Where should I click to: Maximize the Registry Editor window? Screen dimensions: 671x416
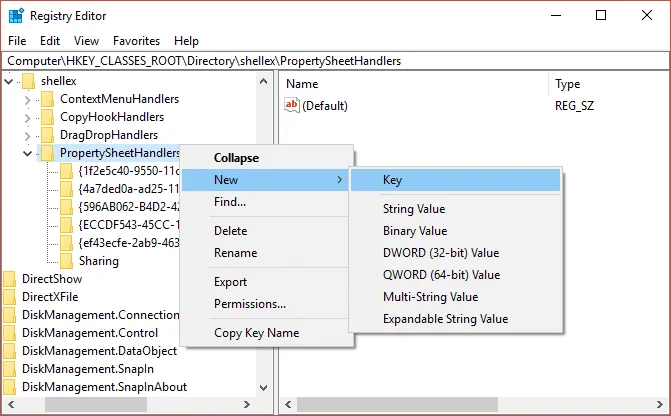tap(601, 15)
